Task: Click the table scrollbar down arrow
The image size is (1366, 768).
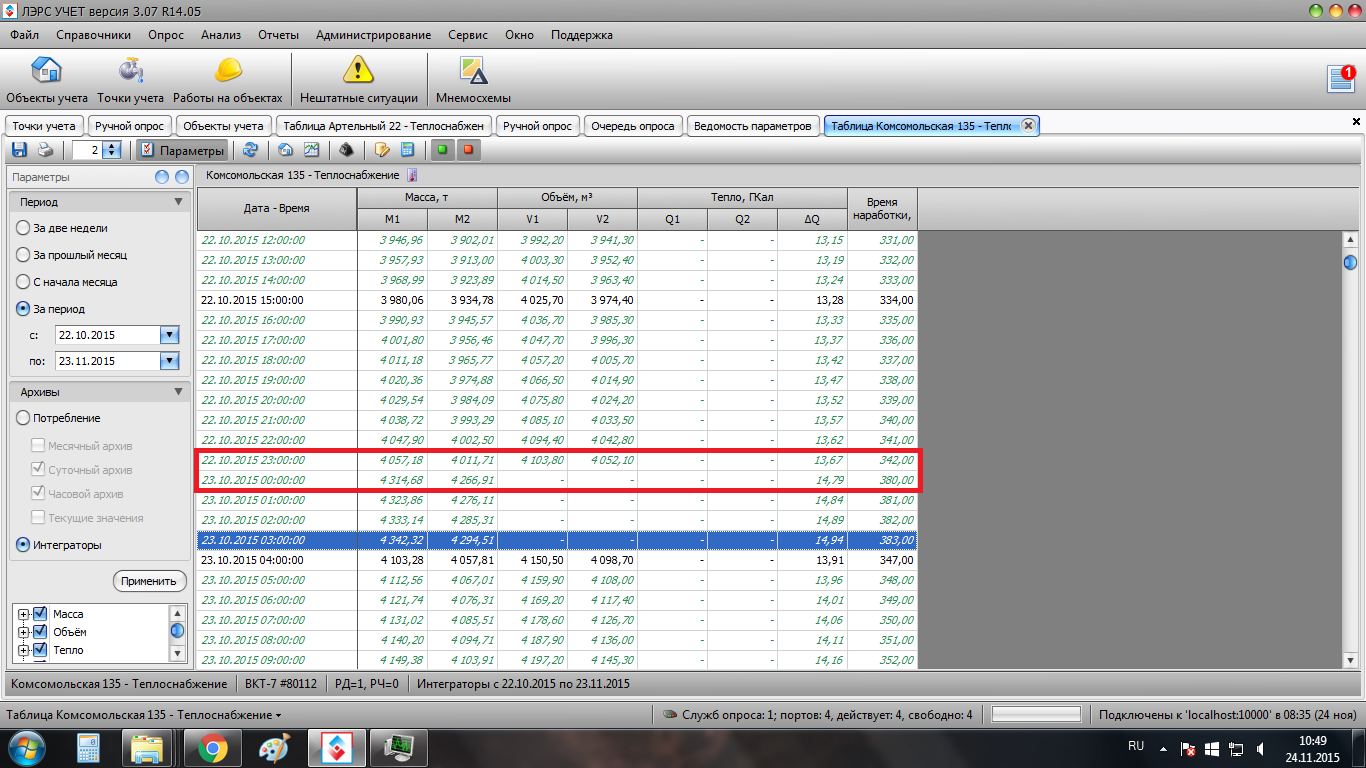Action: click(1350, 660)
